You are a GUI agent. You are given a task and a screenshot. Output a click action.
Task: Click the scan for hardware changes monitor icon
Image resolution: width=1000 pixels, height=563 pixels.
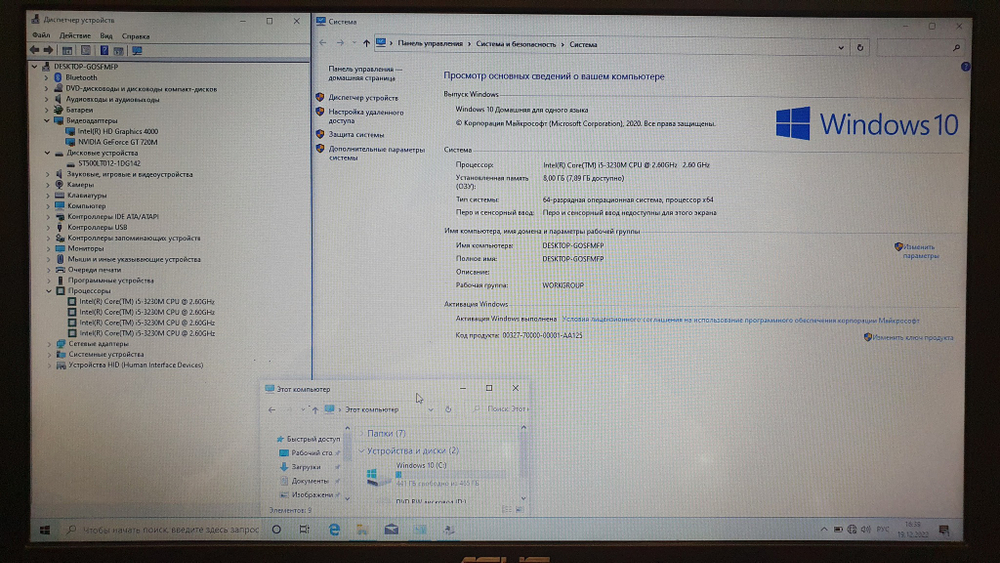point(137,50)
